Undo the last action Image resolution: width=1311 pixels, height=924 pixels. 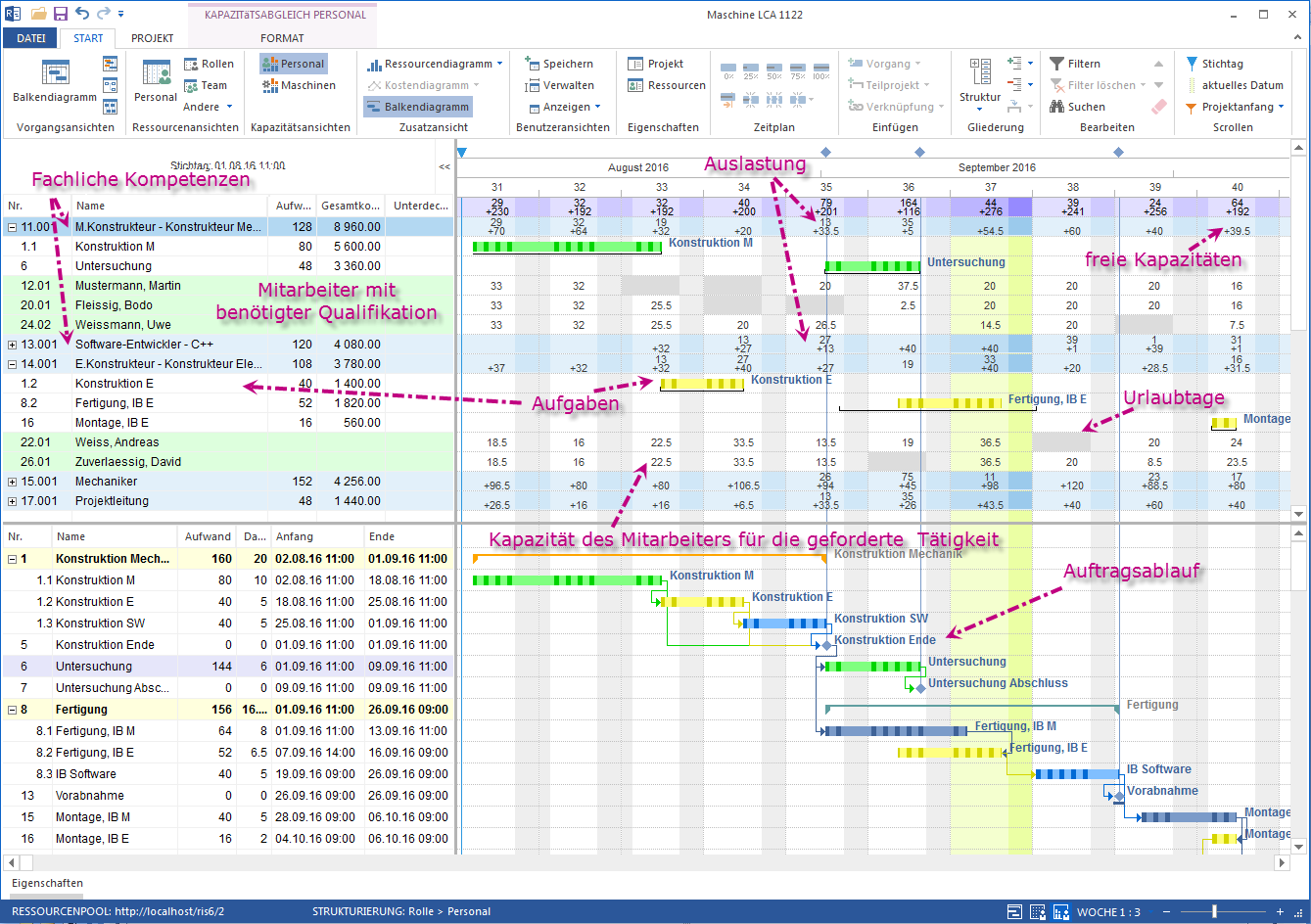pos(81,14)
